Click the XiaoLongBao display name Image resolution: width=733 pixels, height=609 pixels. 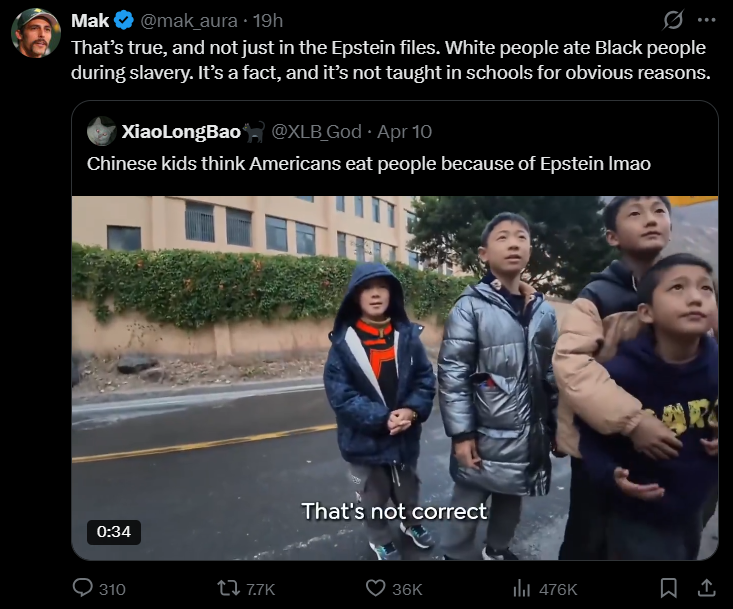click(x=181, y=132)
